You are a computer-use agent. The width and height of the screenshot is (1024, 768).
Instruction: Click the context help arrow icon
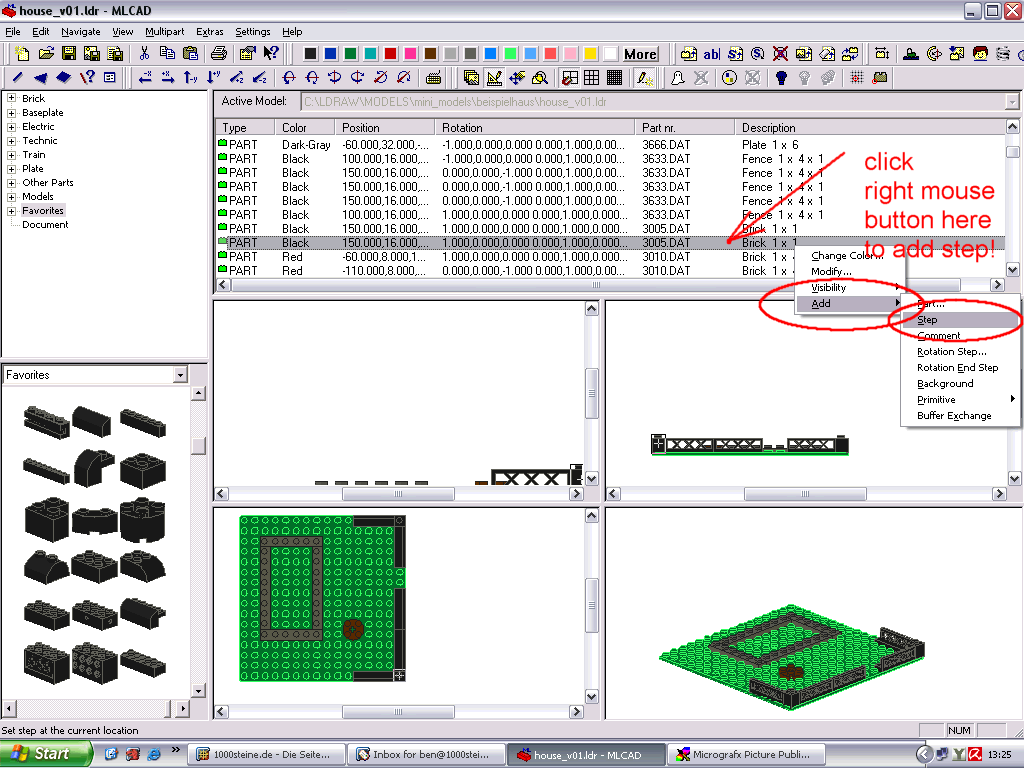coord(271,54)
